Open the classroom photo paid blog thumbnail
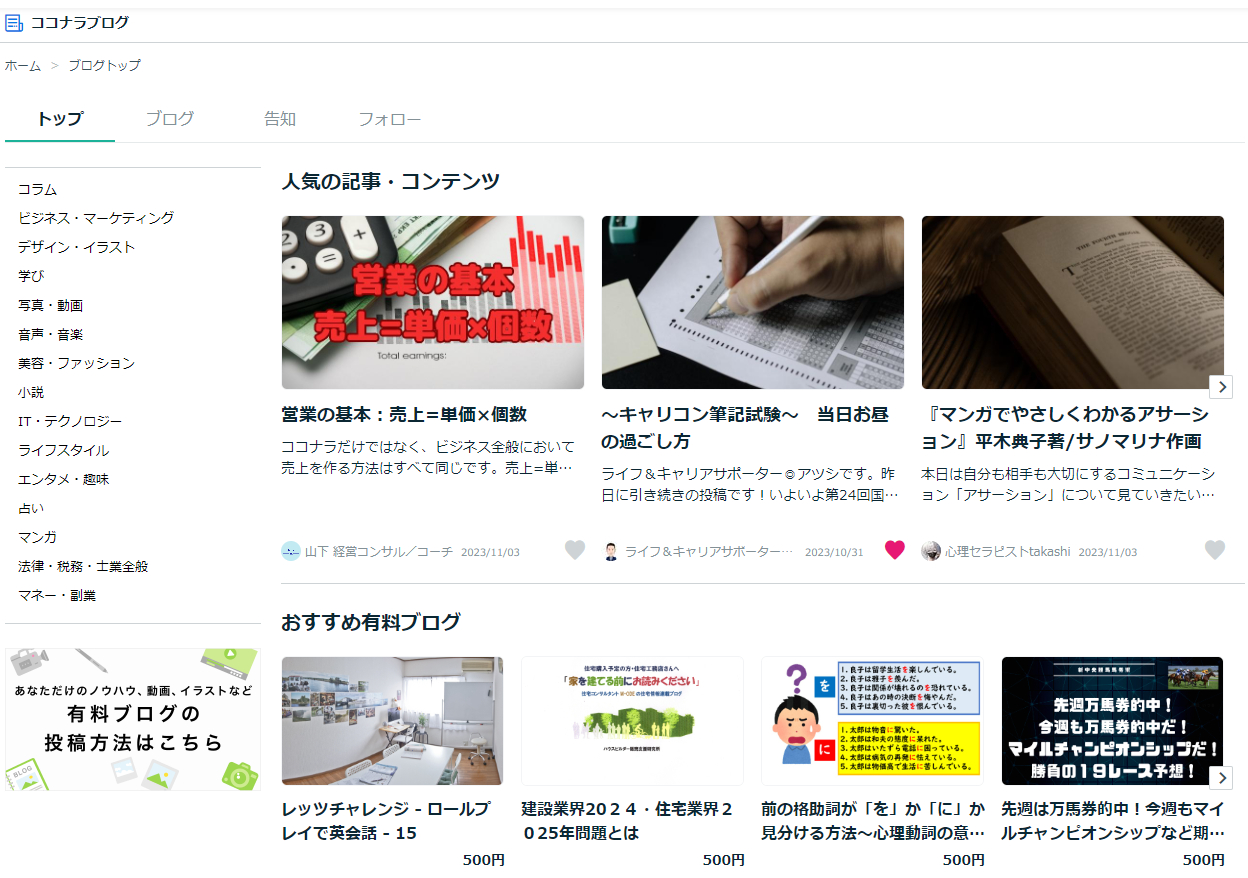The height and width of the screenshot is (878, 1248). coord(392,721)
